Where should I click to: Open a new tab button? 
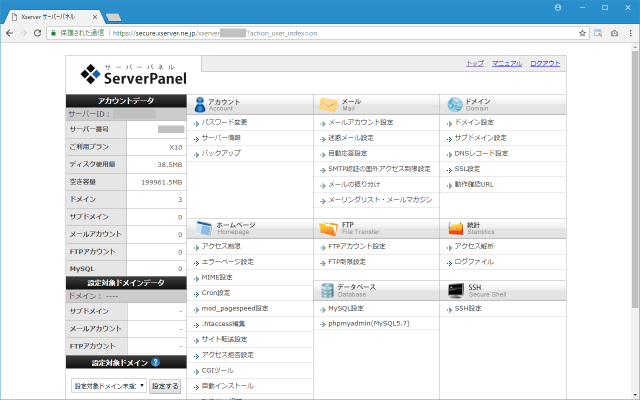114,17
